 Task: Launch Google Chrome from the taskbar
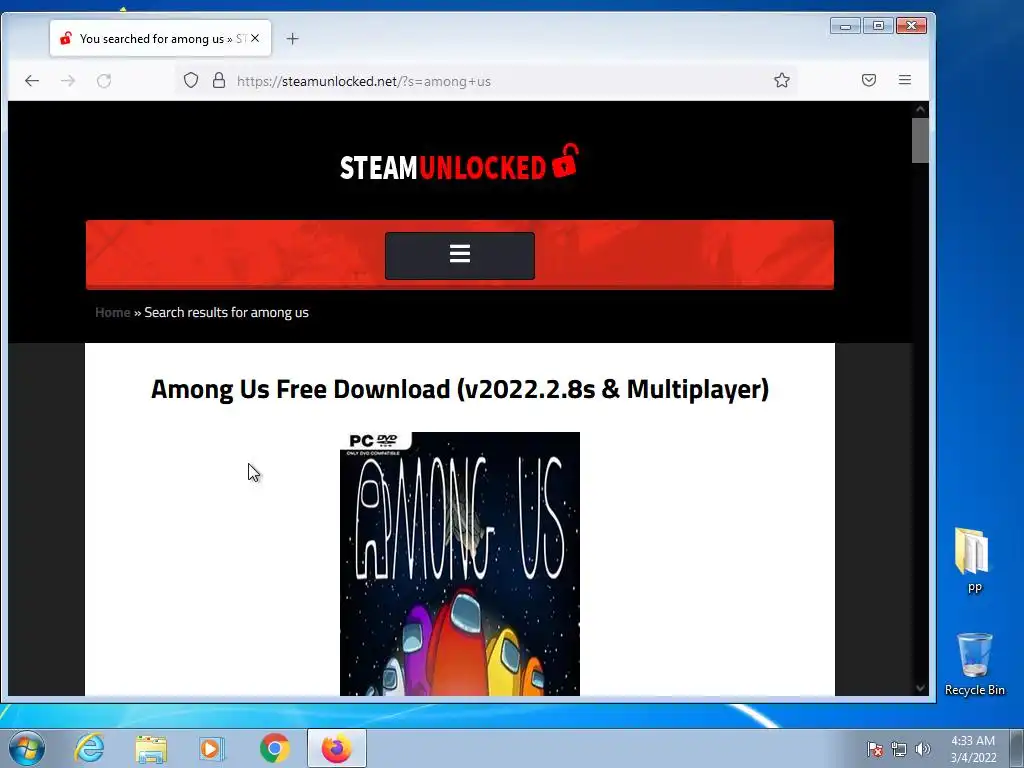(x=275, y=748)
